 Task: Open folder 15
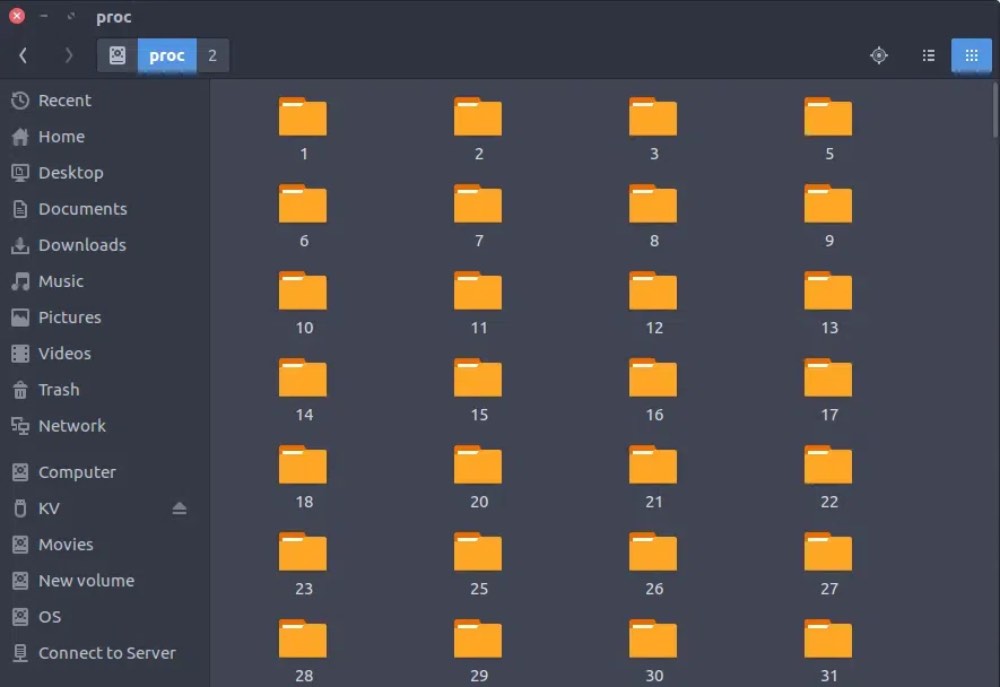tap(478, 378)
